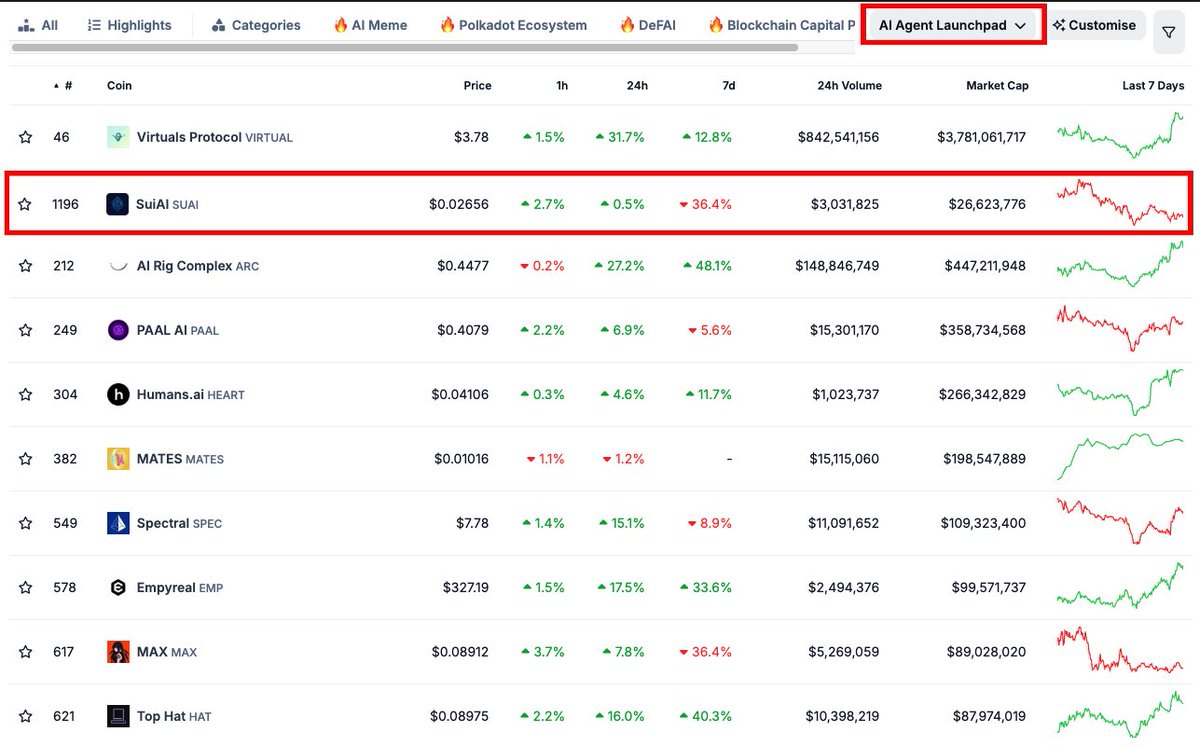Switch to the All tab
The height and width of the screenshot is (746, 1200).
pos(37,25)
